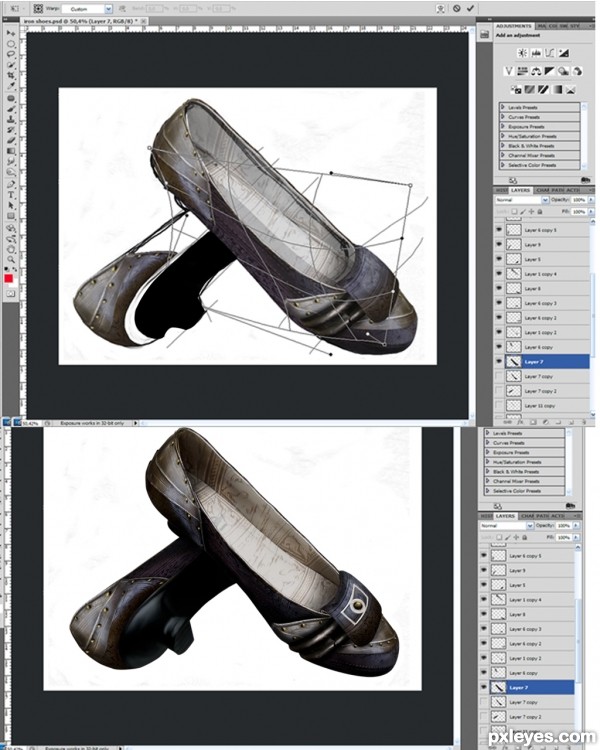Select the Move tool
Screen dimensions: 600x750
tap(11, 33)
